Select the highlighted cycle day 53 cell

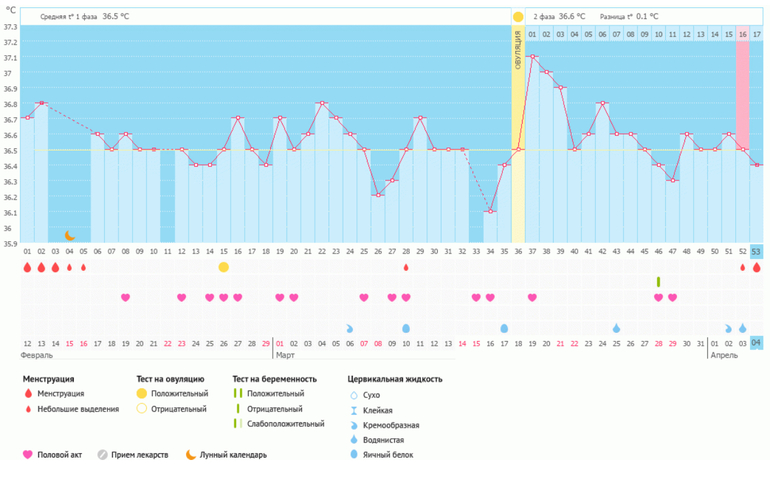tap(756, 251)
